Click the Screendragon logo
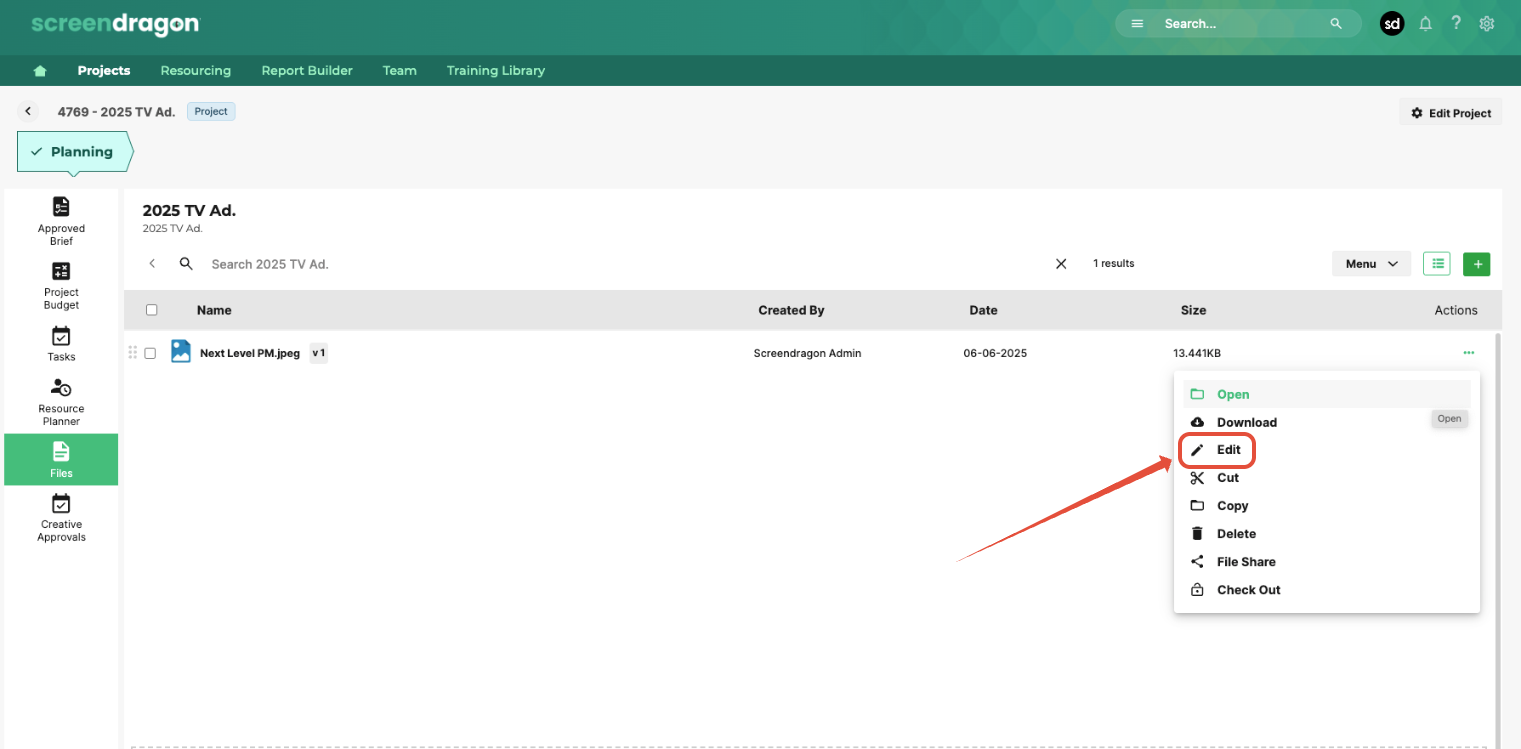The height and width of the screenshot is (749, 1521). click(x=115, y=24)
